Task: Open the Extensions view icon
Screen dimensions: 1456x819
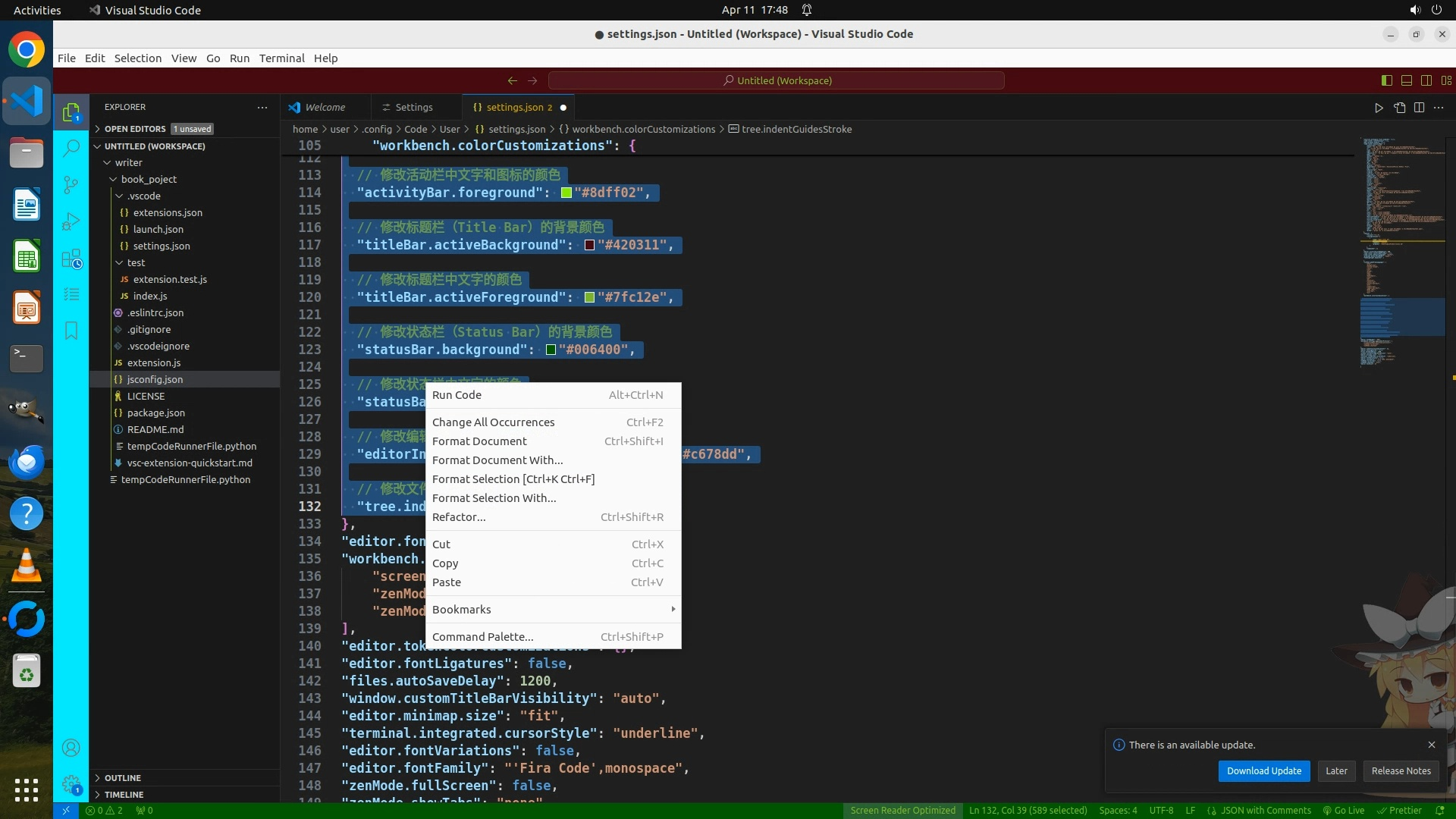Action: (71, 259)
